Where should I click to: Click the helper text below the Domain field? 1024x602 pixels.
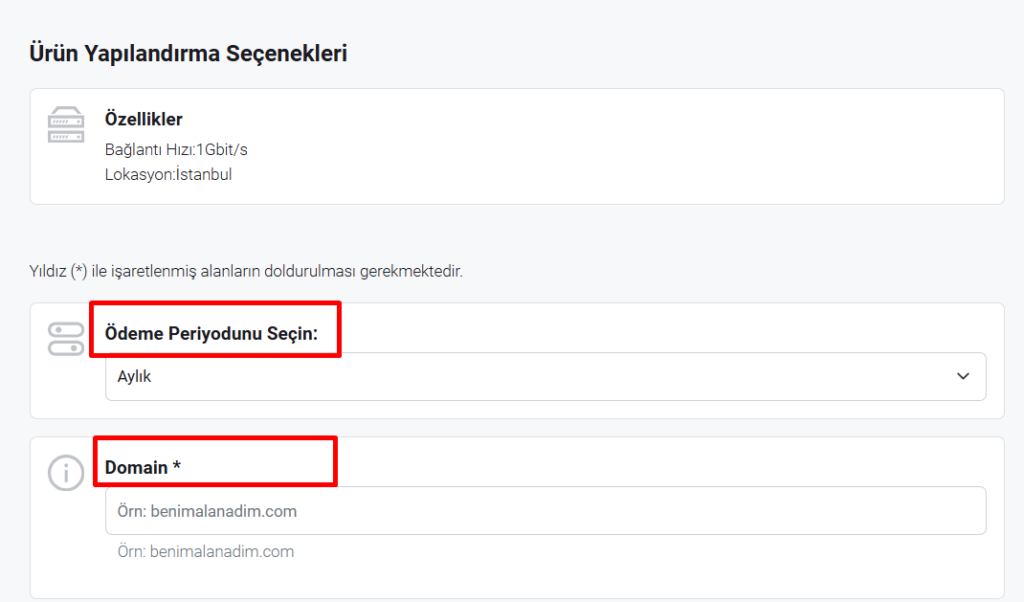pos(206,552)
